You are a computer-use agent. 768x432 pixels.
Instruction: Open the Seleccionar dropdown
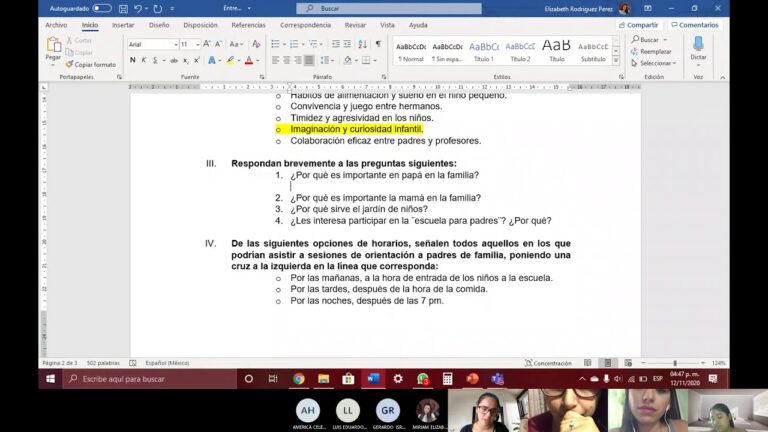tap(653, 63)
